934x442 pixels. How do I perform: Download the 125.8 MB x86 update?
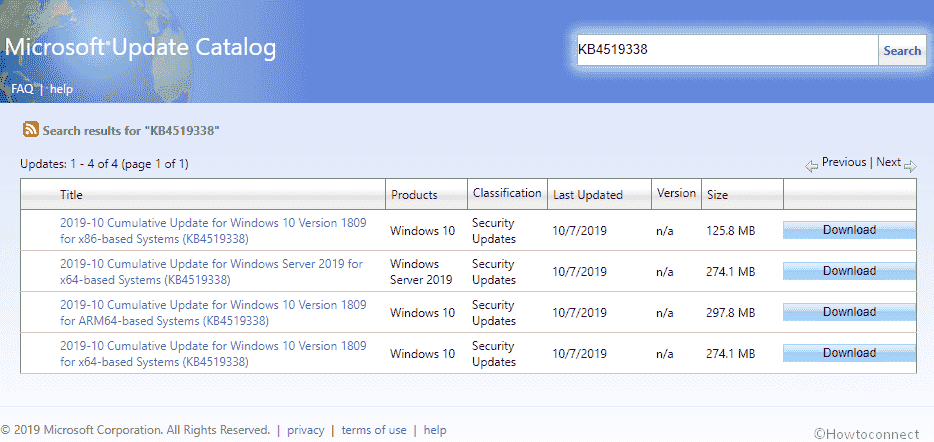click(x=849, y=230)
